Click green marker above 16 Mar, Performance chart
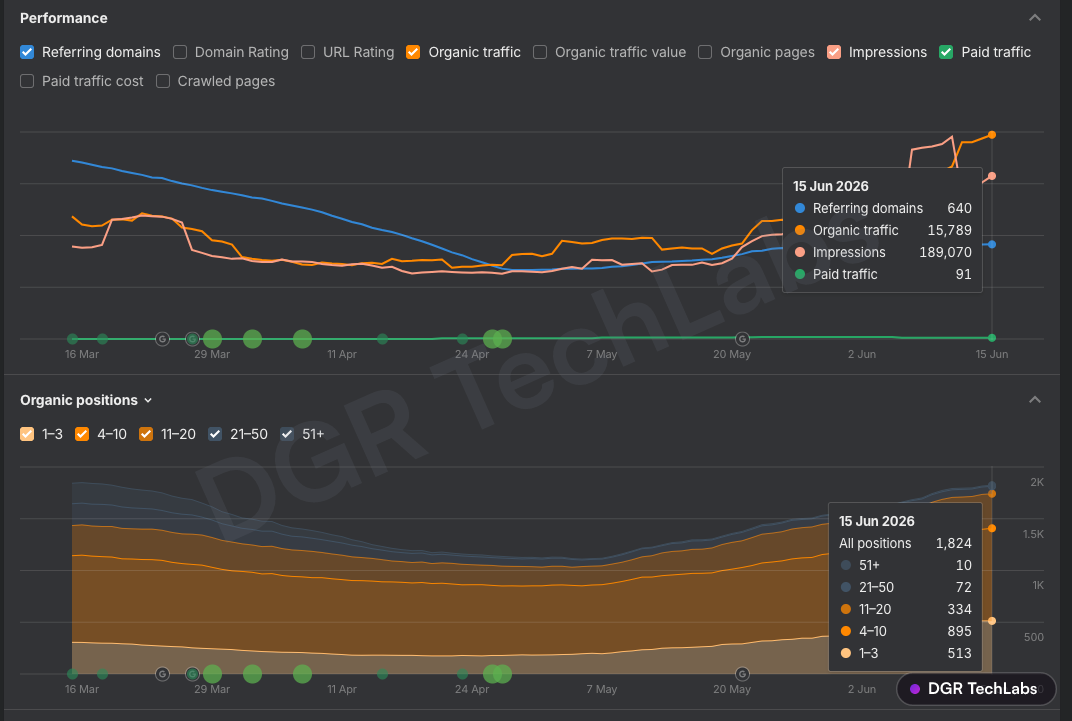Viewport: 1072px width, 721px height. point(72,339)
